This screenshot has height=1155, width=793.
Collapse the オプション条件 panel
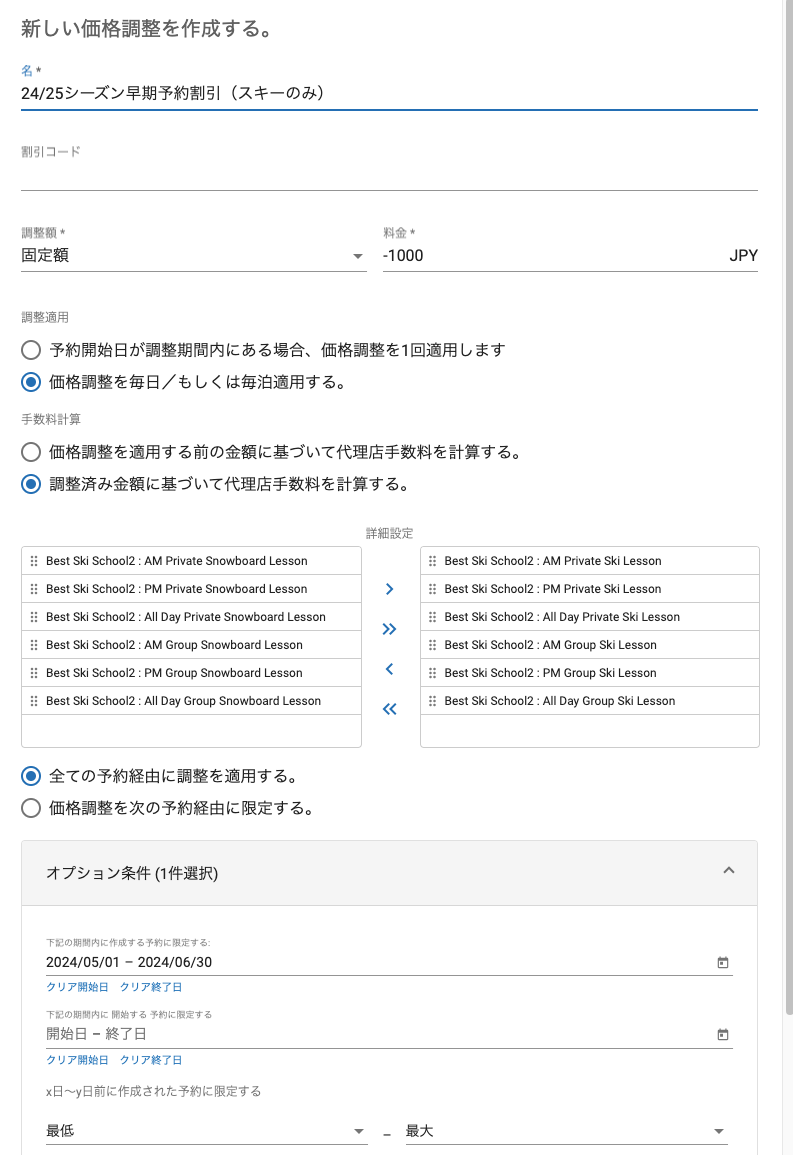coord(728,871)
